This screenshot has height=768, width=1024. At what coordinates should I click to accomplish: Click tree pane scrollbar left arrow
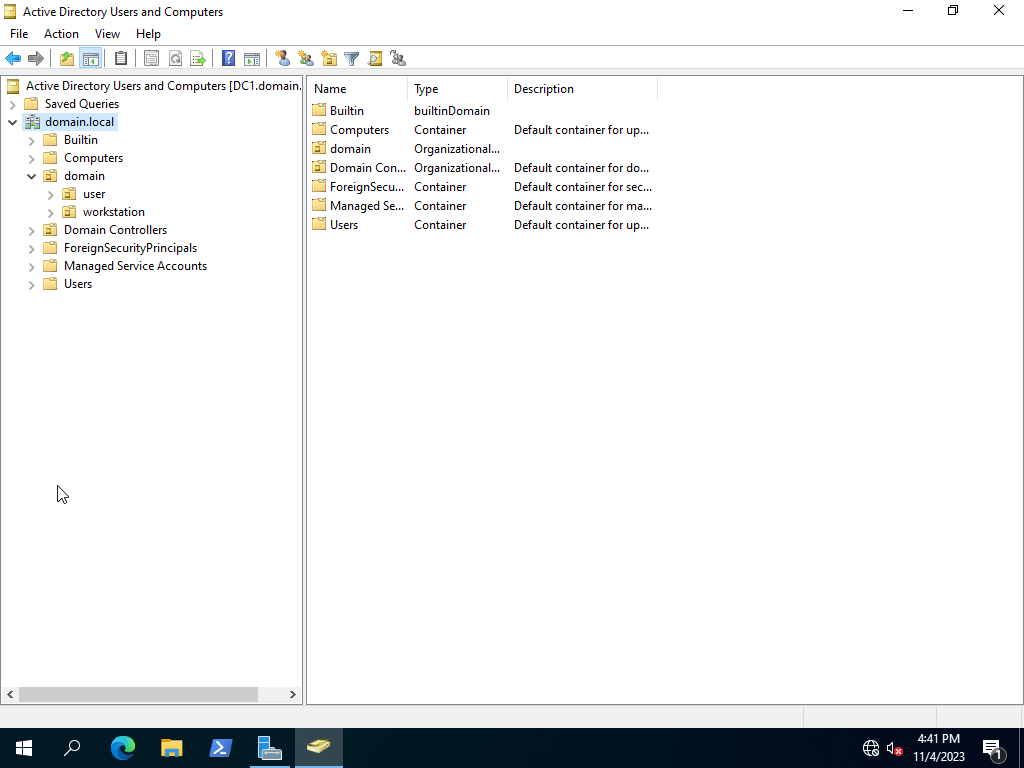click(10, 695)
